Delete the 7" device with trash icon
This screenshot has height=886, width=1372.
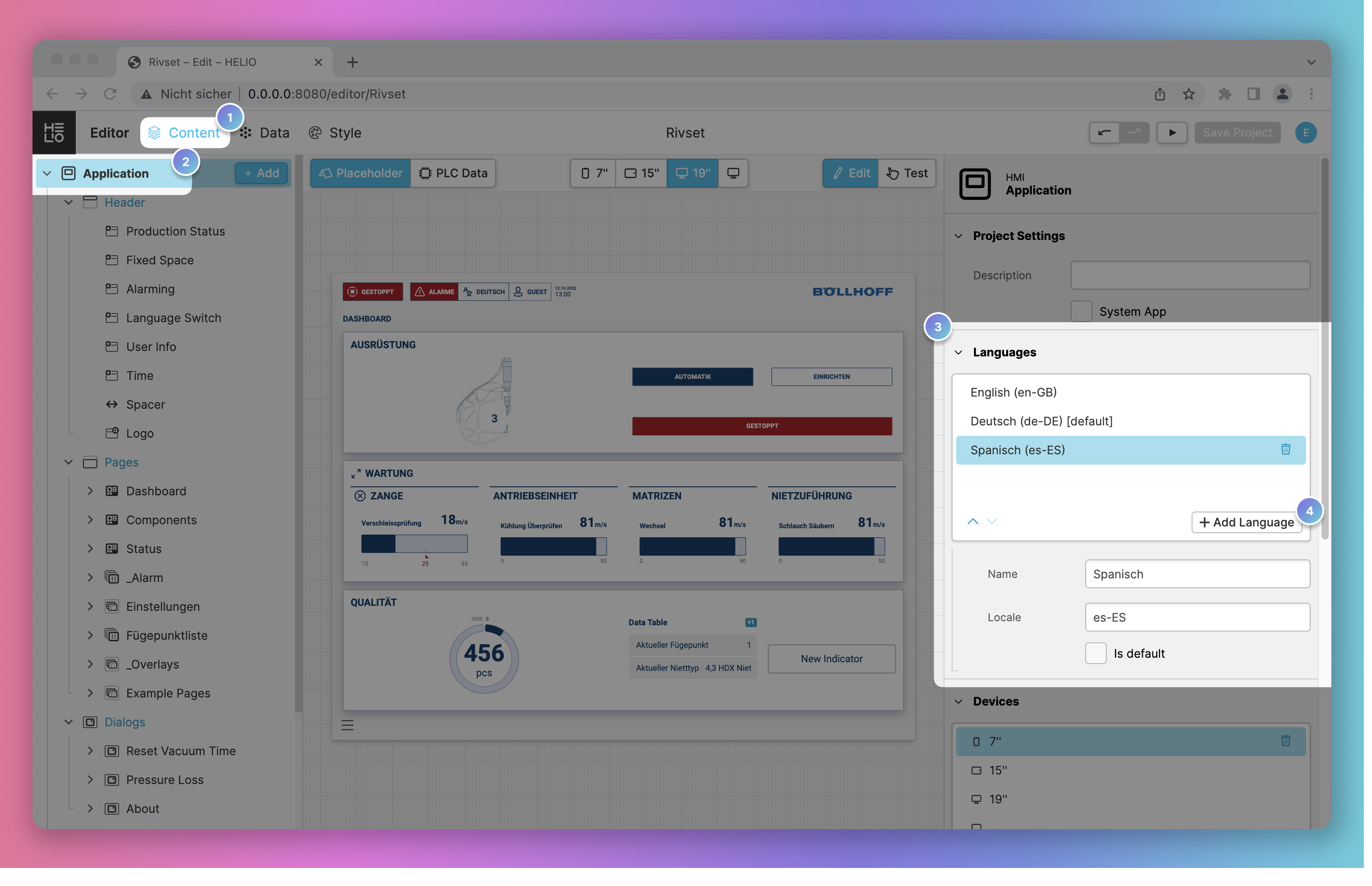[x=1285, y=741]
